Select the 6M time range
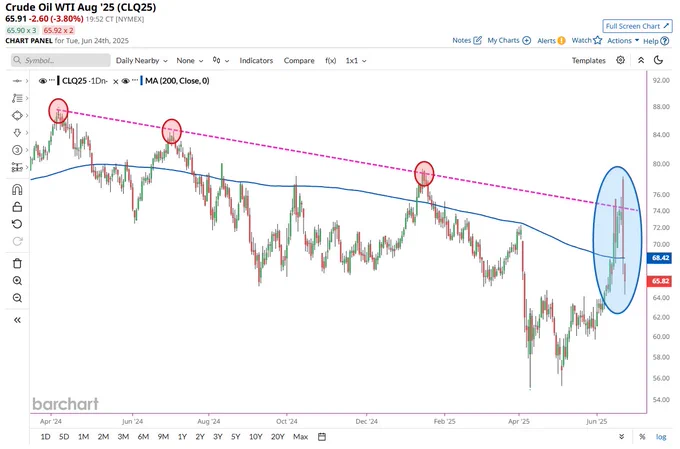The height and width of the screenshot is (449, 680). (x=143, y=436)
